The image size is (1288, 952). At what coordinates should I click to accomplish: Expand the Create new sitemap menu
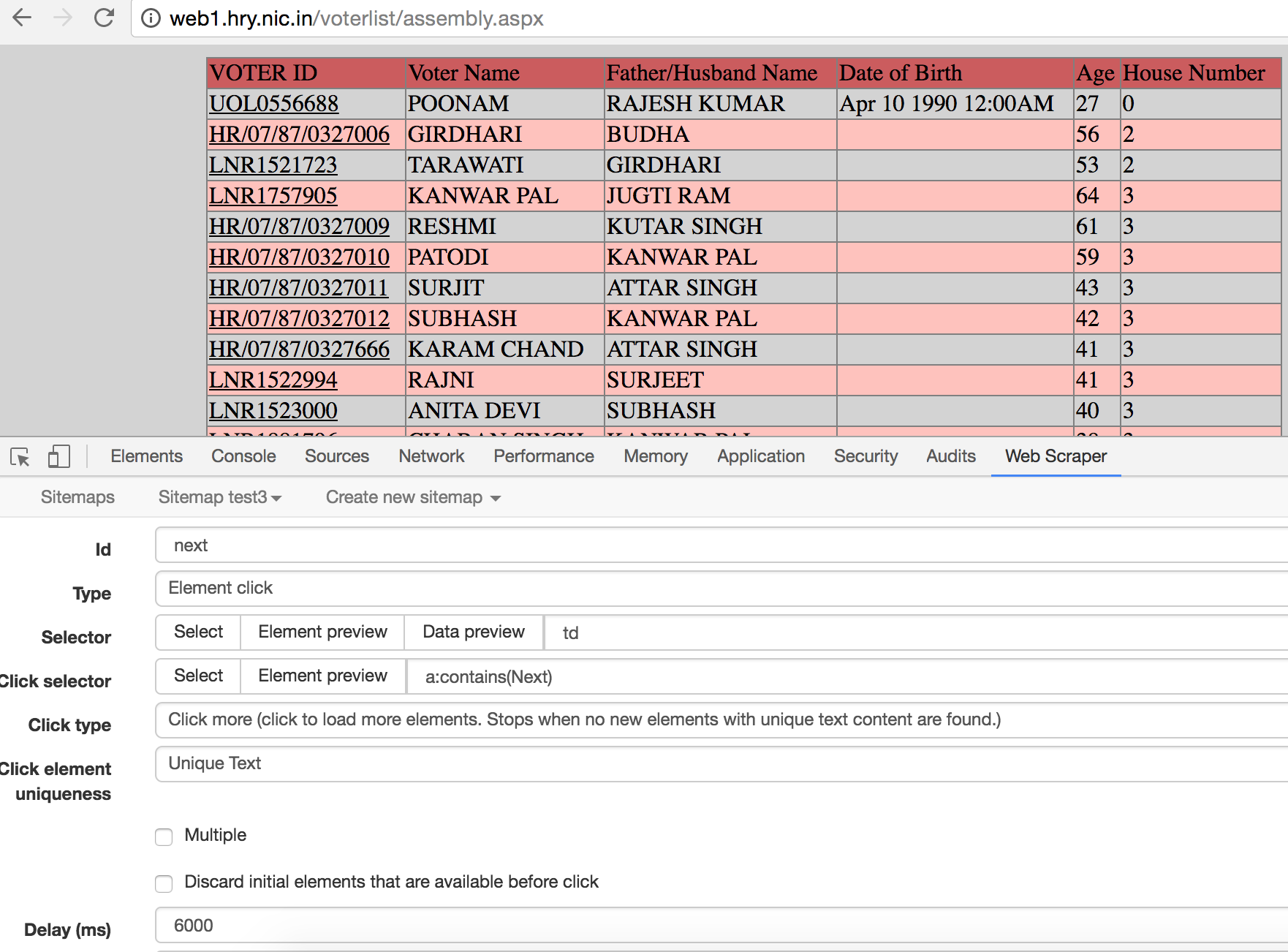click(x=413, y=497)
